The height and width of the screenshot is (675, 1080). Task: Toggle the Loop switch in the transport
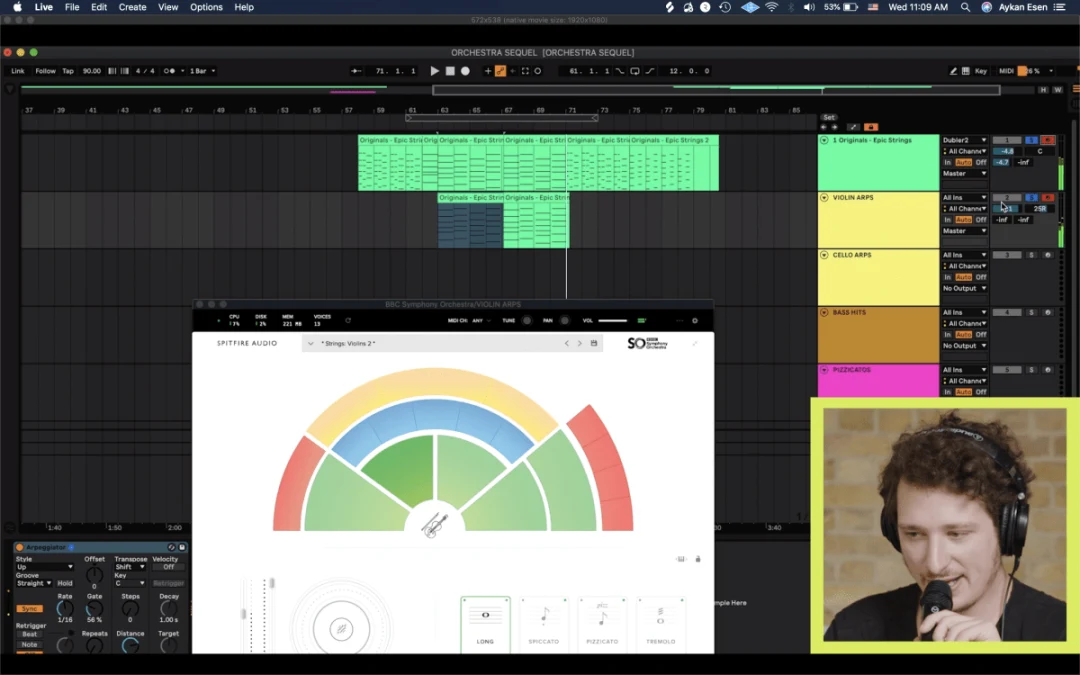pos(634,71)
